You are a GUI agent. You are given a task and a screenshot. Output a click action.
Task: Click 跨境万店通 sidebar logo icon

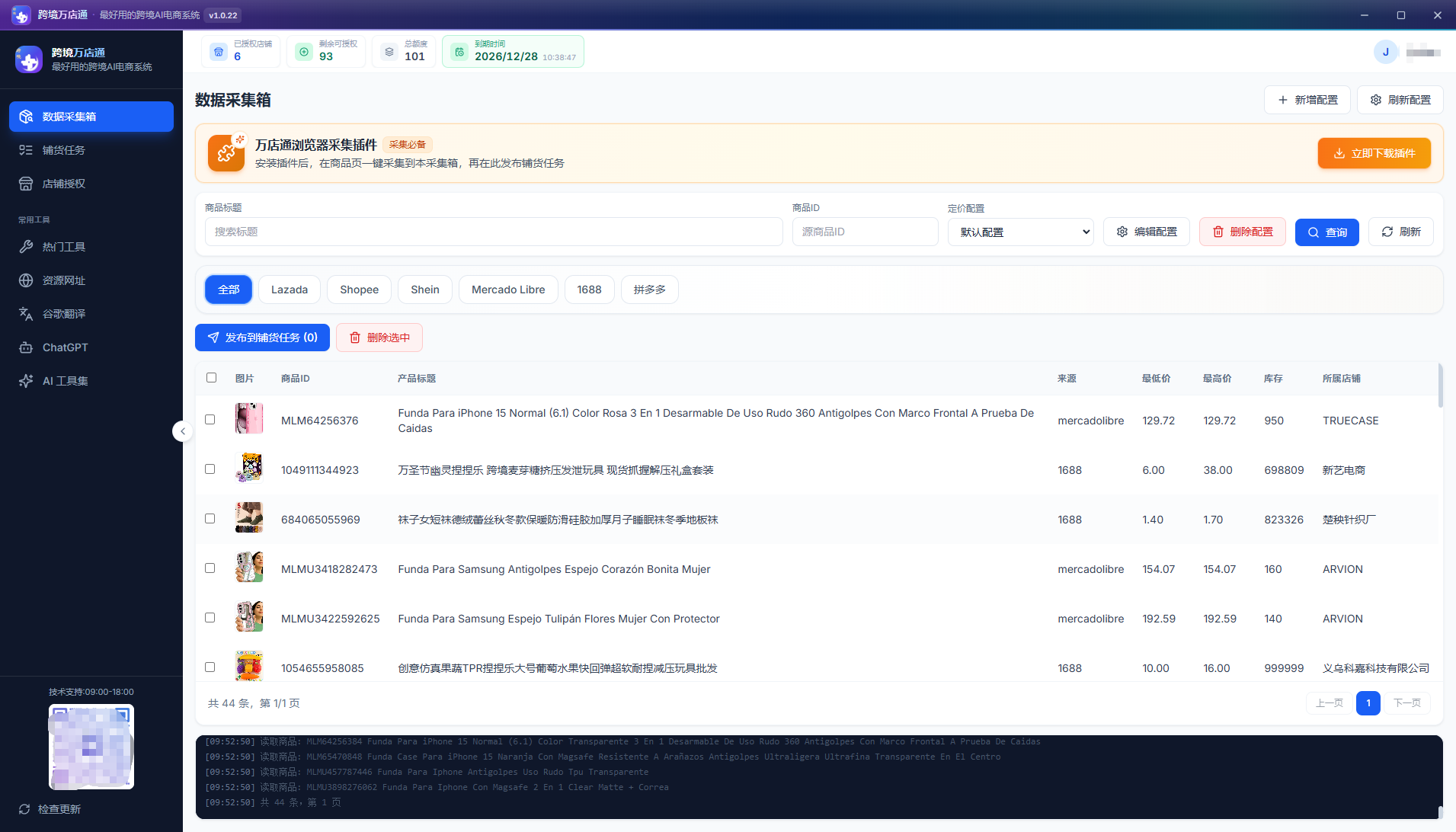click(29, 59)
